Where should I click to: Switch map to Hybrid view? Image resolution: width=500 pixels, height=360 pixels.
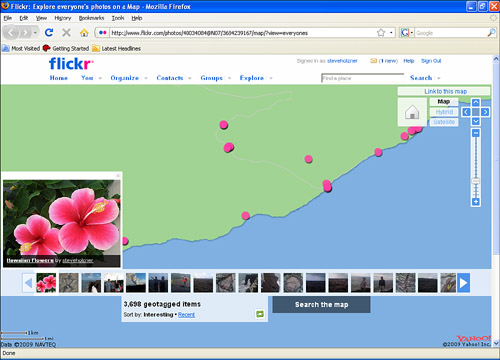point(444,112)
